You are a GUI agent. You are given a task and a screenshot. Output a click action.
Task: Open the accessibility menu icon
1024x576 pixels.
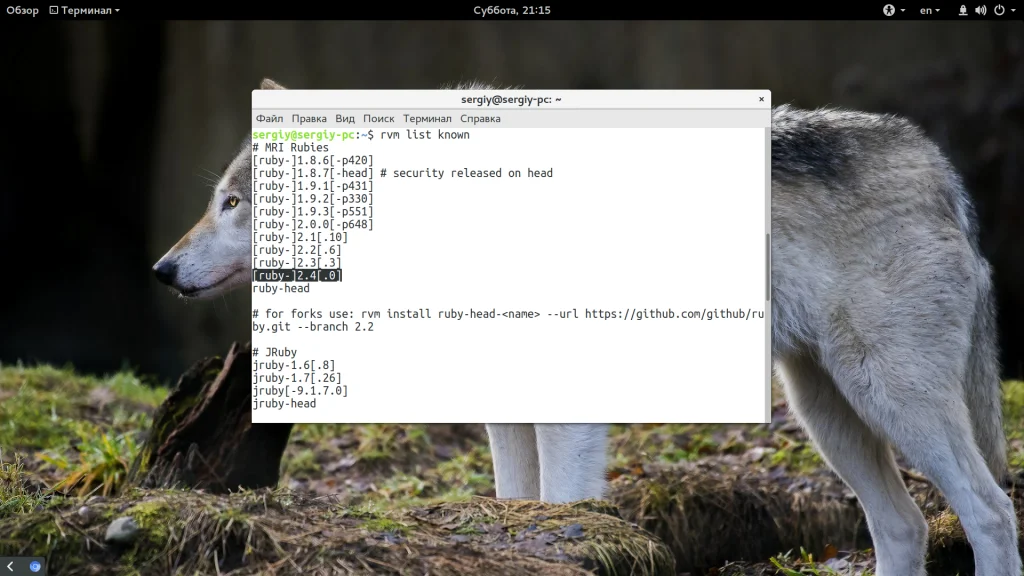[x=889, y=10]
